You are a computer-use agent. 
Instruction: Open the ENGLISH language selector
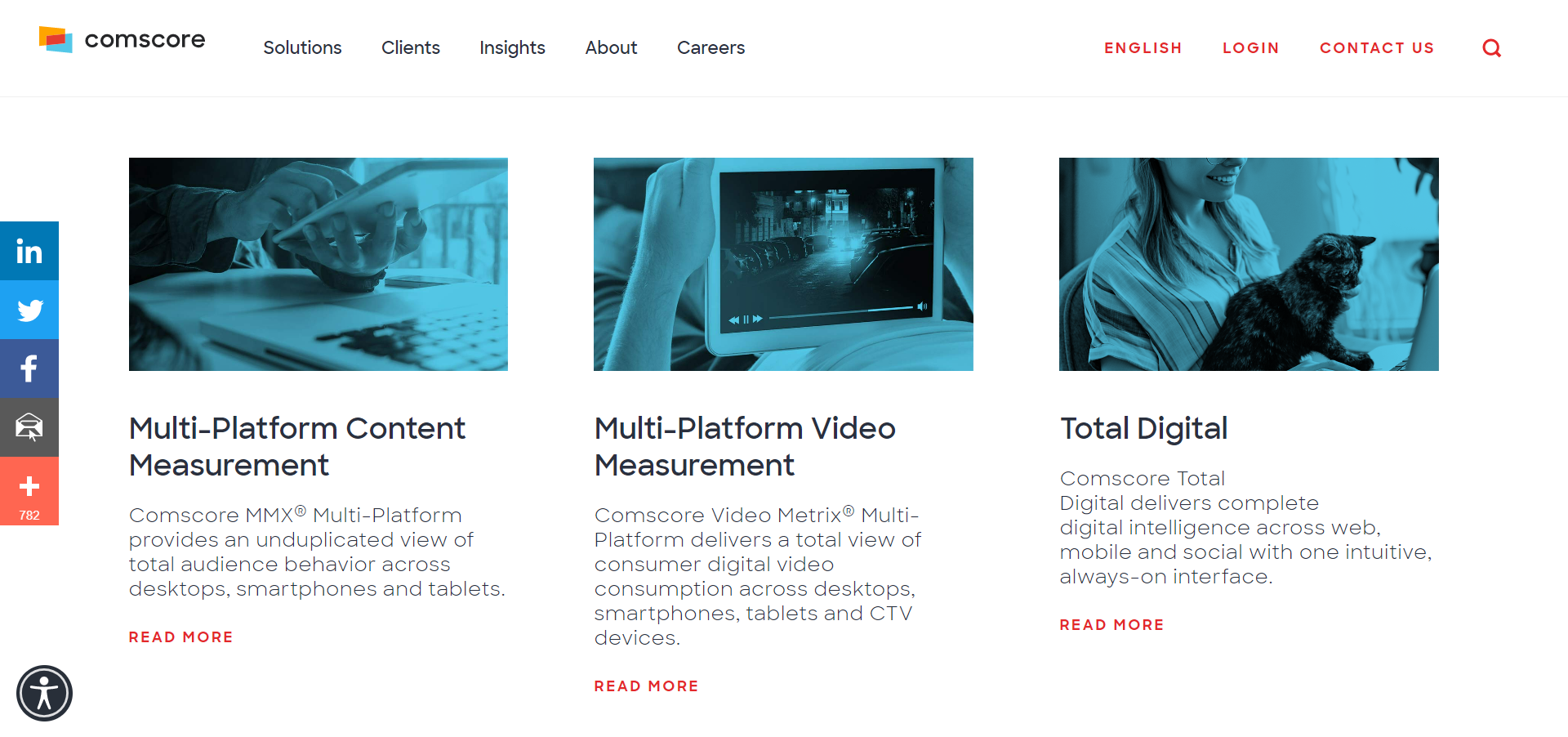pyautogui.click(x=1143, y=48)
